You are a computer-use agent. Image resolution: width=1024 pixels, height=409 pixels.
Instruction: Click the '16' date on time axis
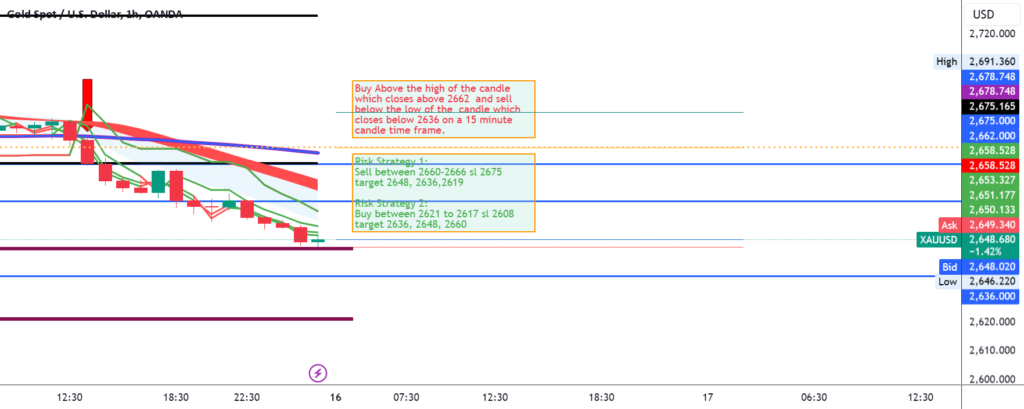[x=336, y=397]
